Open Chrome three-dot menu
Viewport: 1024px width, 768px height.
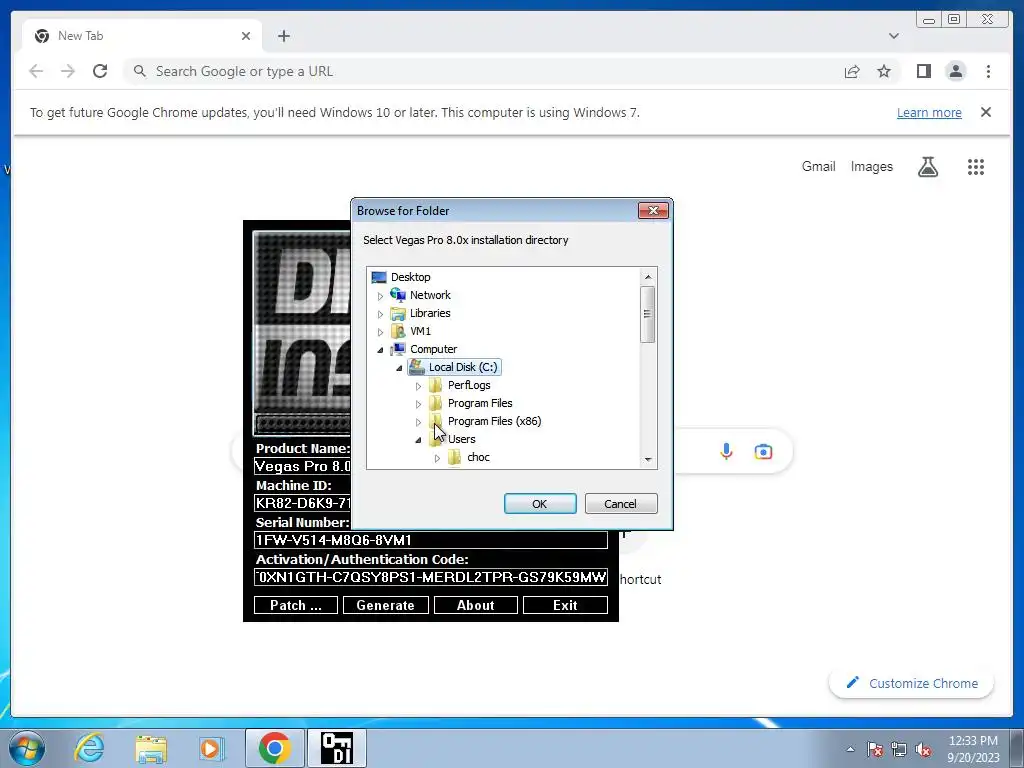pos(988,71)
